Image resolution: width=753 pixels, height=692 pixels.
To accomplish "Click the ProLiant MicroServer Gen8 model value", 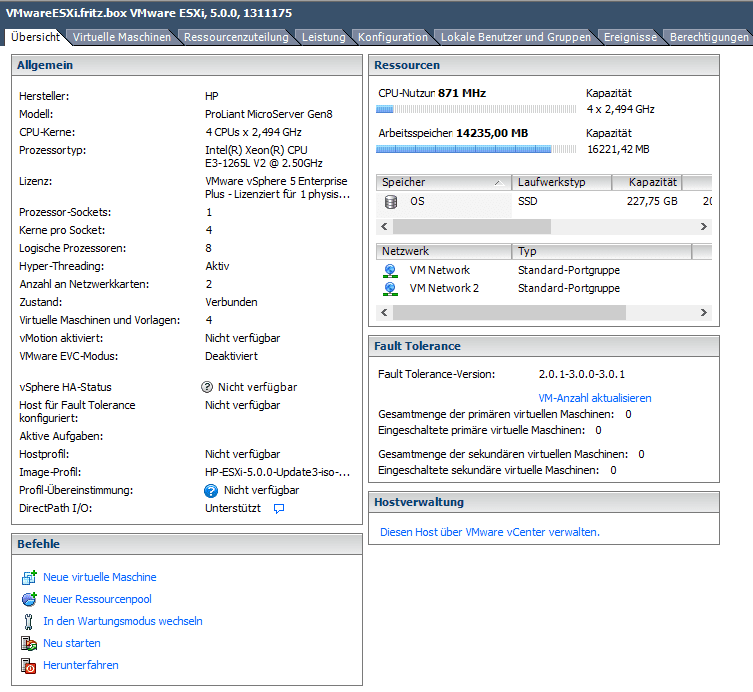I will [x=268, y=114].
